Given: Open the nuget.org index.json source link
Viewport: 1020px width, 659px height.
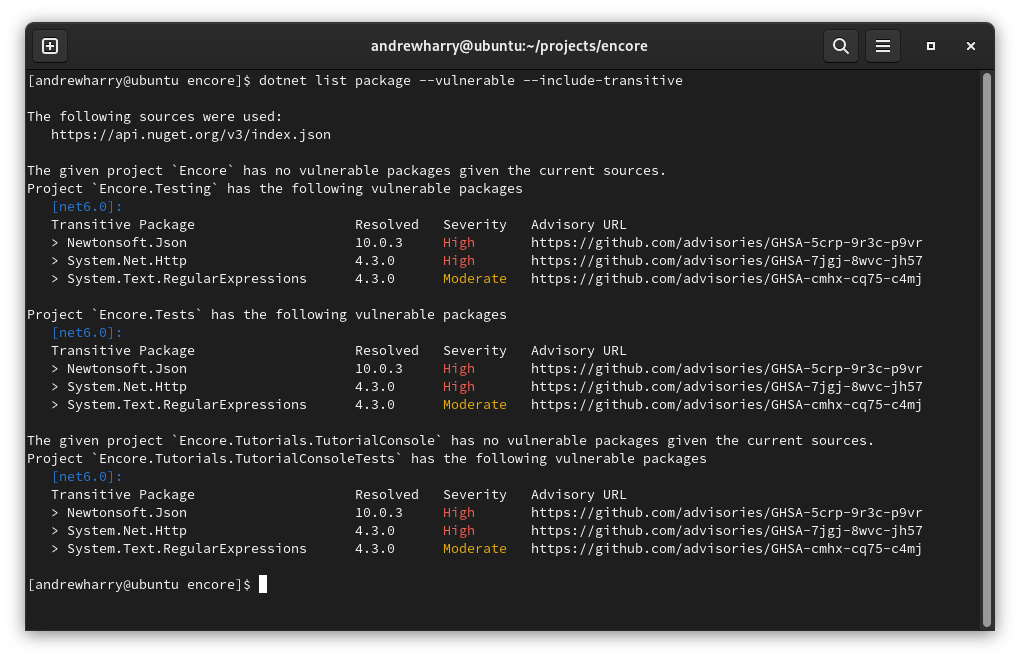Looking at the screenshot, I should [x=188, y=134].
